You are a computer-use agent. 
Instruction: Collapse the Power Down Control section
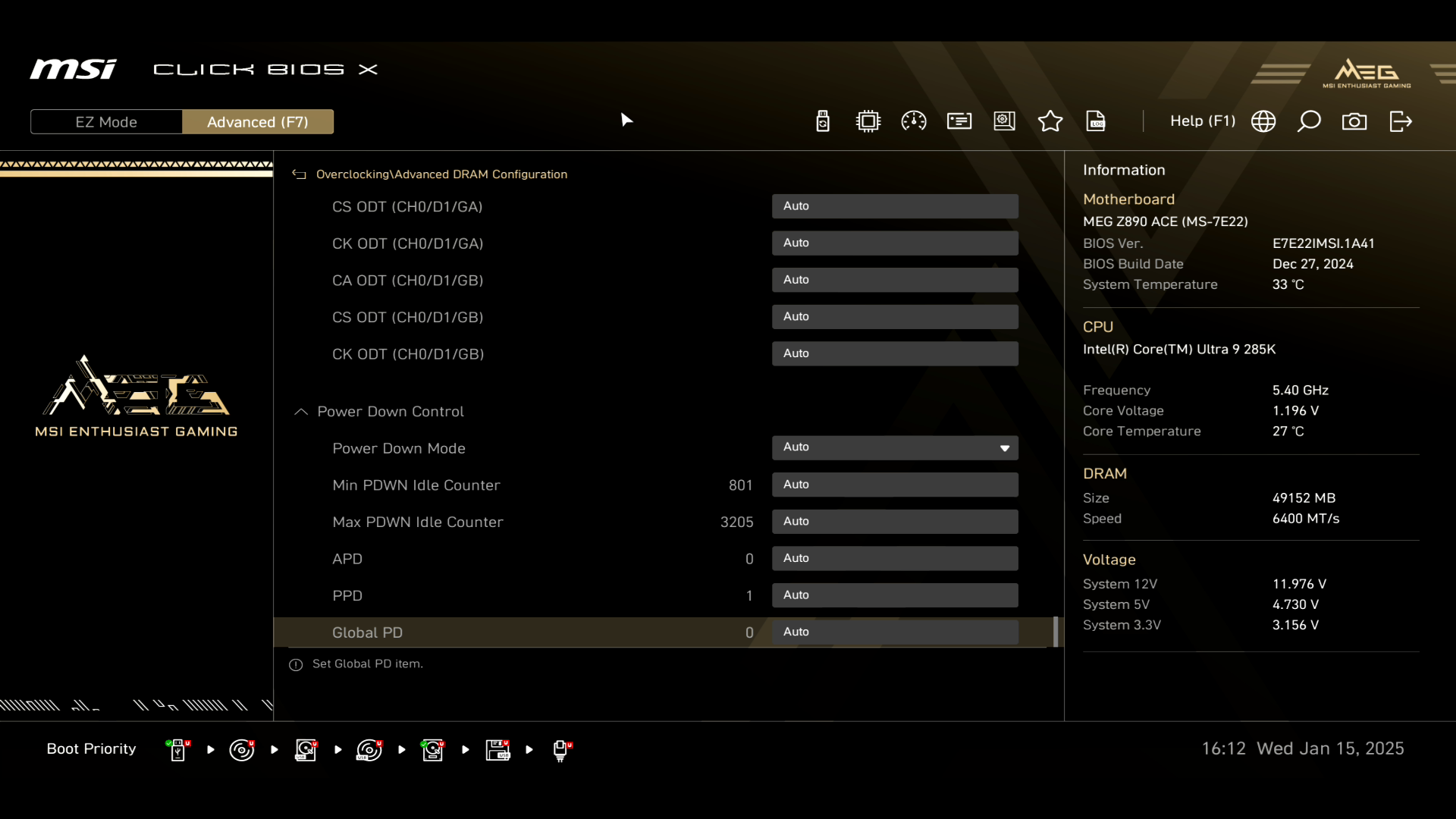tap(301, 412)
